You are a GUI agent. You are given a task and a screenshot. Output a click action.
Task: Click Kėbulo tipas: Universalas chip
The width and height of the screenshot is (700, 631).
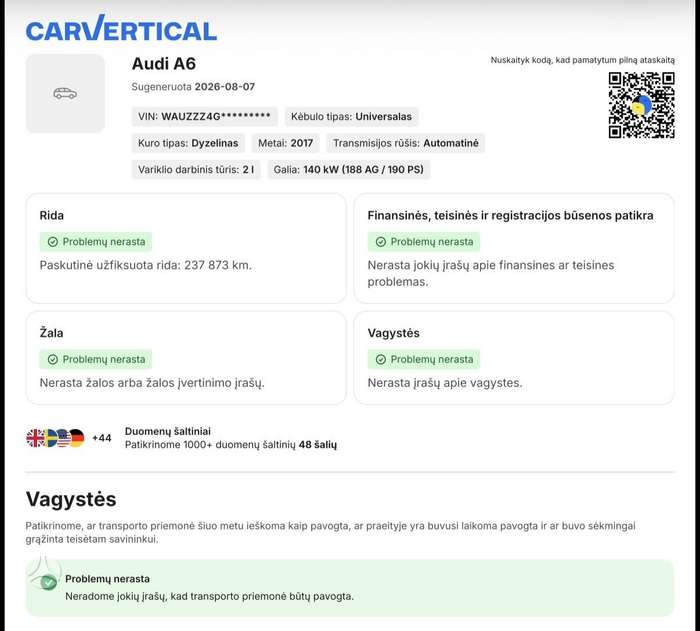point(351,117)
